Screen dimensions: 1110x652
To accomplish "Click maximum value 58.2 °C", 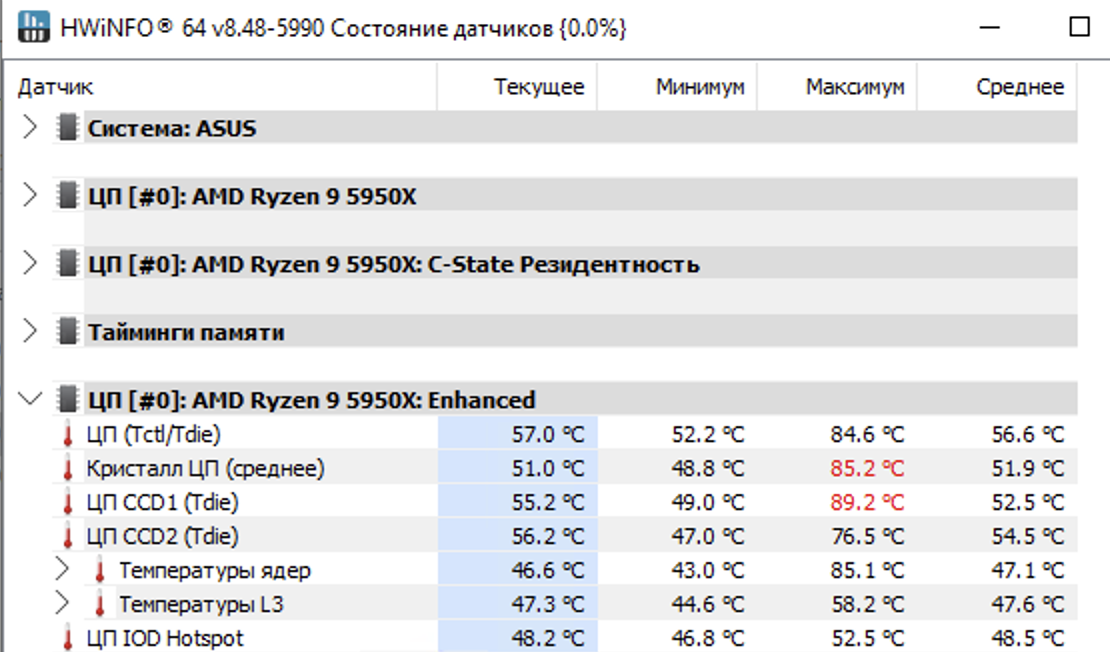I will pos(867,604).
